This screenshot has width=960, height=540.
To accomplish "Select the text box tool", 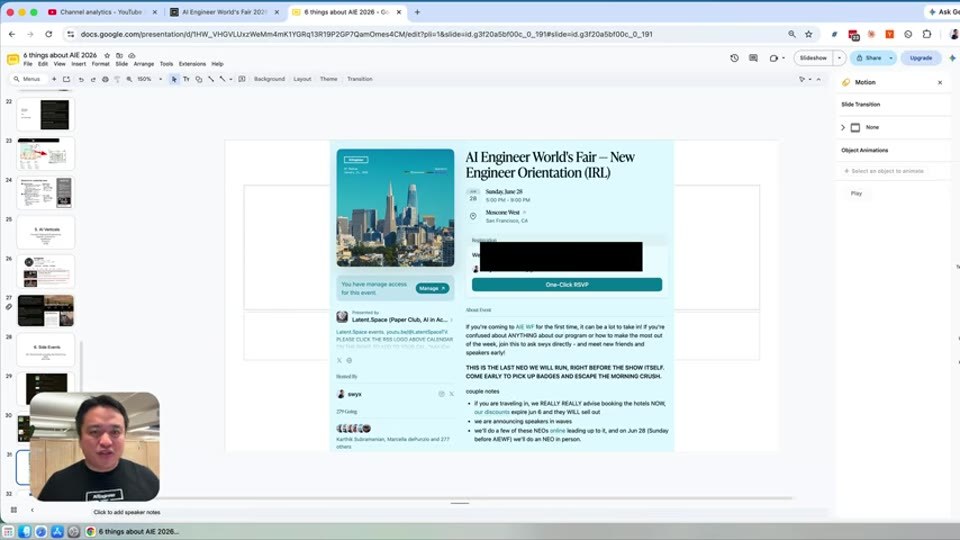I will click(186, 79).
